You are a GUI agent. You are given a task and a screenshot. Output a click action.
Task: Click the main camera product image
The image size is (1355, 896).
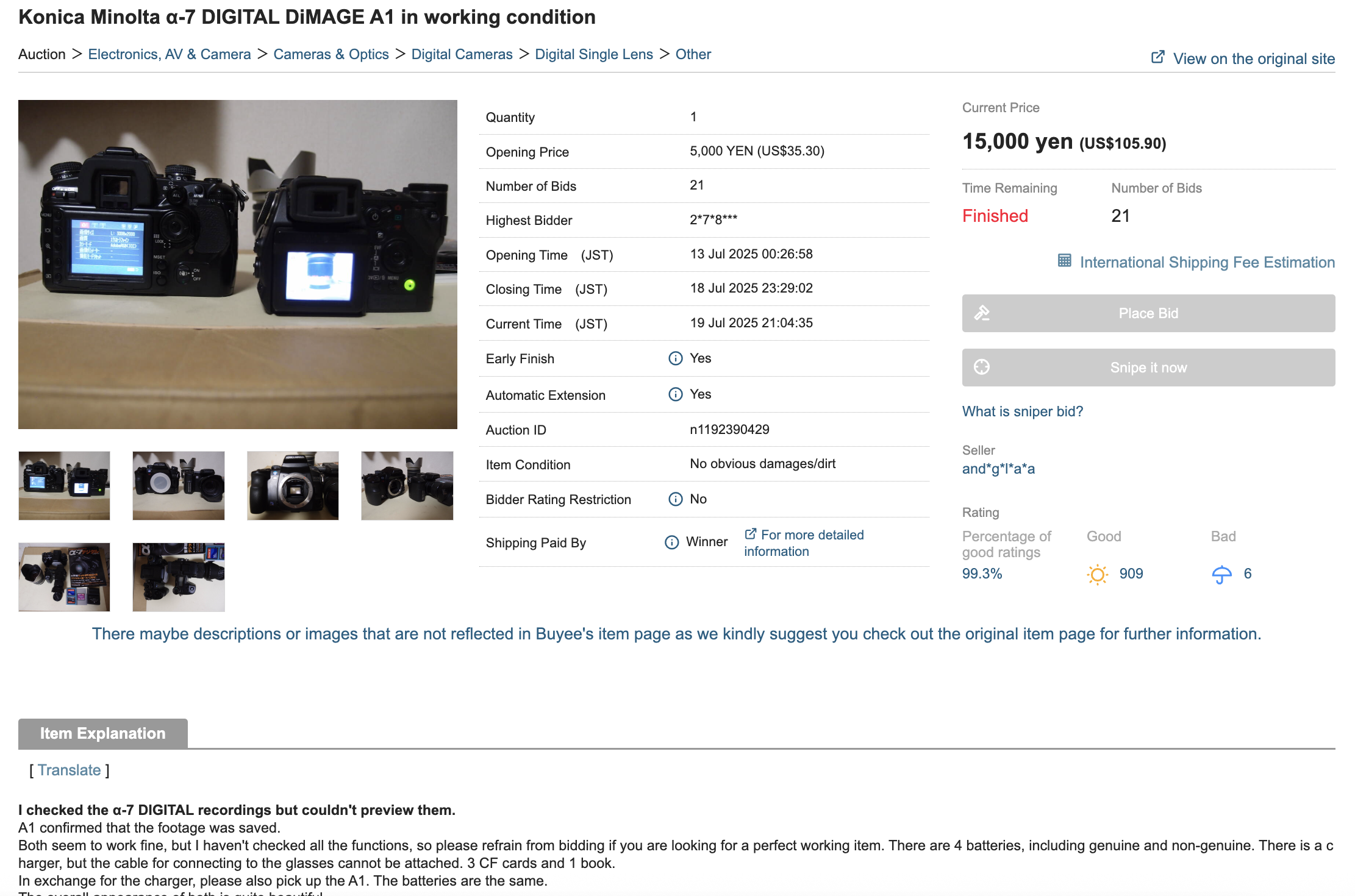click(x=237, y=264)
